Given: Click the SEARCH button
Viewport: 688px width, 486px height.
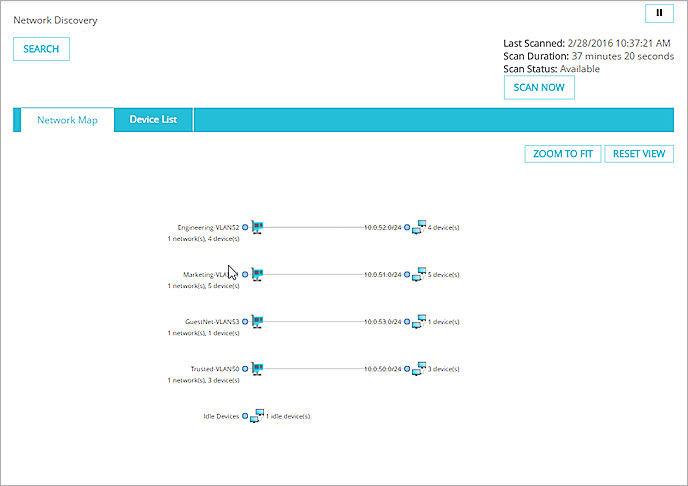Looking at the screenshot, I should 41,49.
